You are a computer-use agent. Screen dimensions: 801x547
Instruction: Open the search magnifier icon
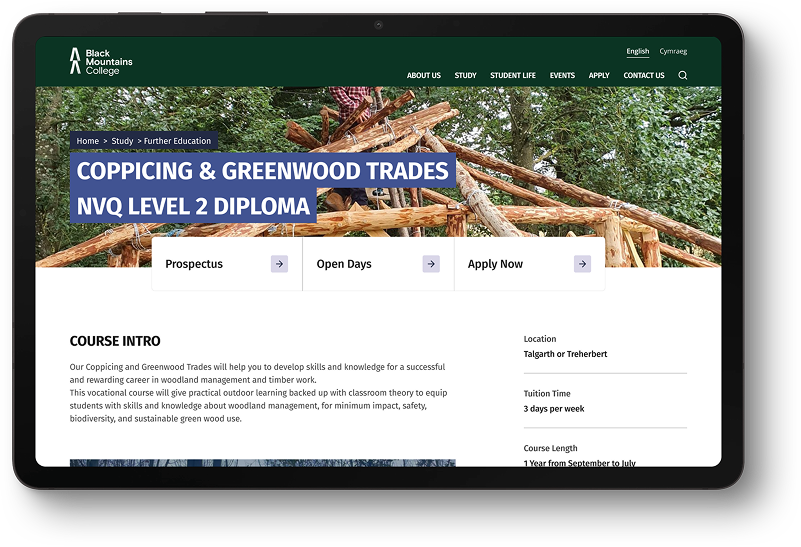tap(683, 75)
